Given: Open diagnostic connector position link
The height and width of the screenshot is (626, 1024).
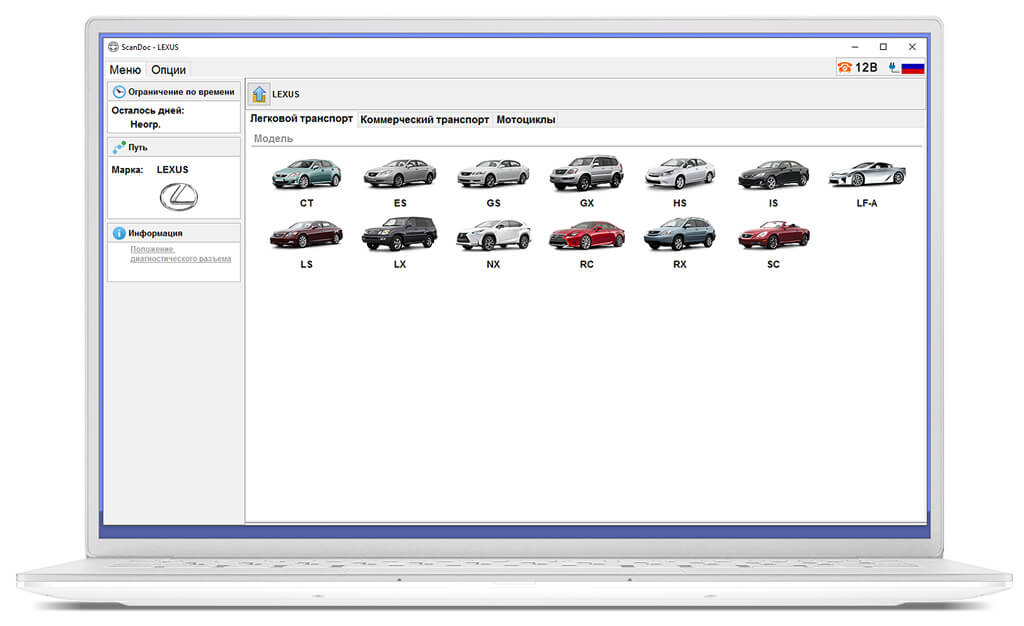Looking at the screenshot, I should point(180,254).
